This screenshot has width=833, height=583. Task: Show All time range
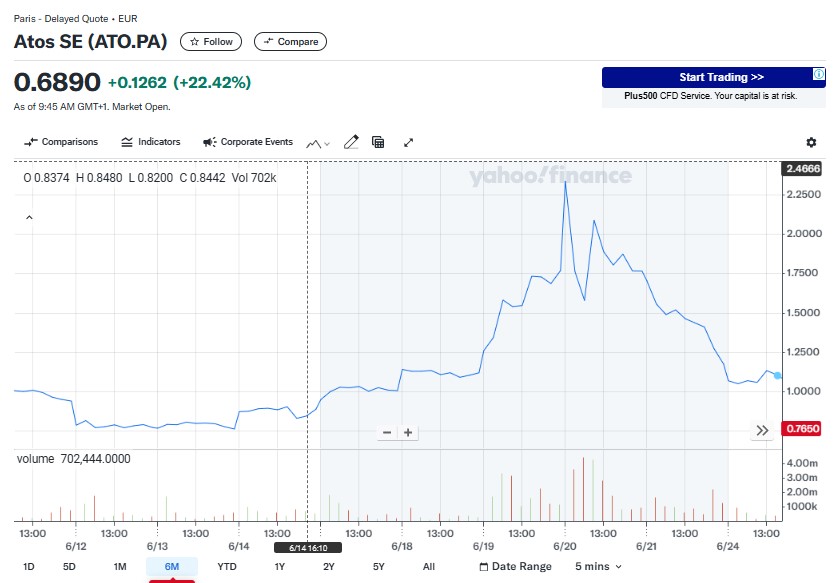tap(429, 567)
